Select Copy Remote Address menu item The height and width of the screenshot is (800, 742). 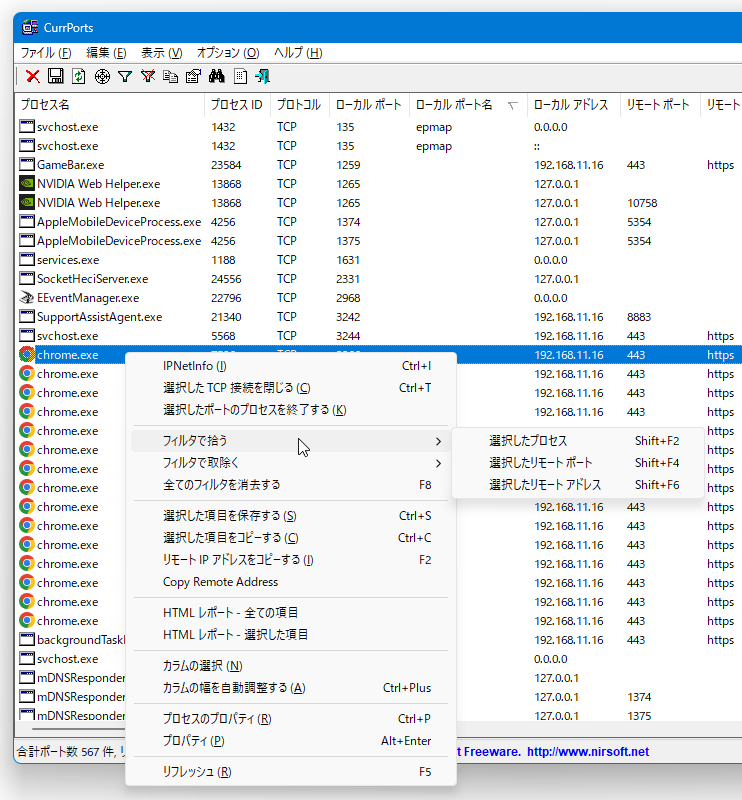(291, 582)
